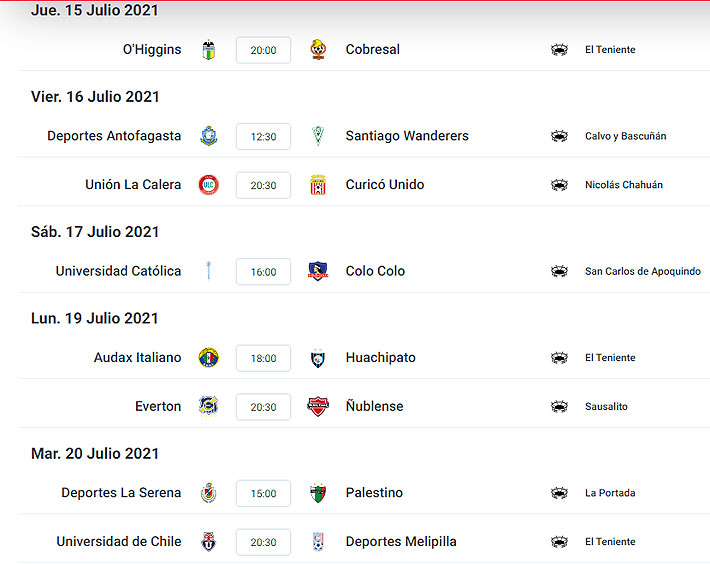The width and height of the screenshot is (710, 564).
Task: Go to the Deportes Melipilla team page
Action: point(401,541)
